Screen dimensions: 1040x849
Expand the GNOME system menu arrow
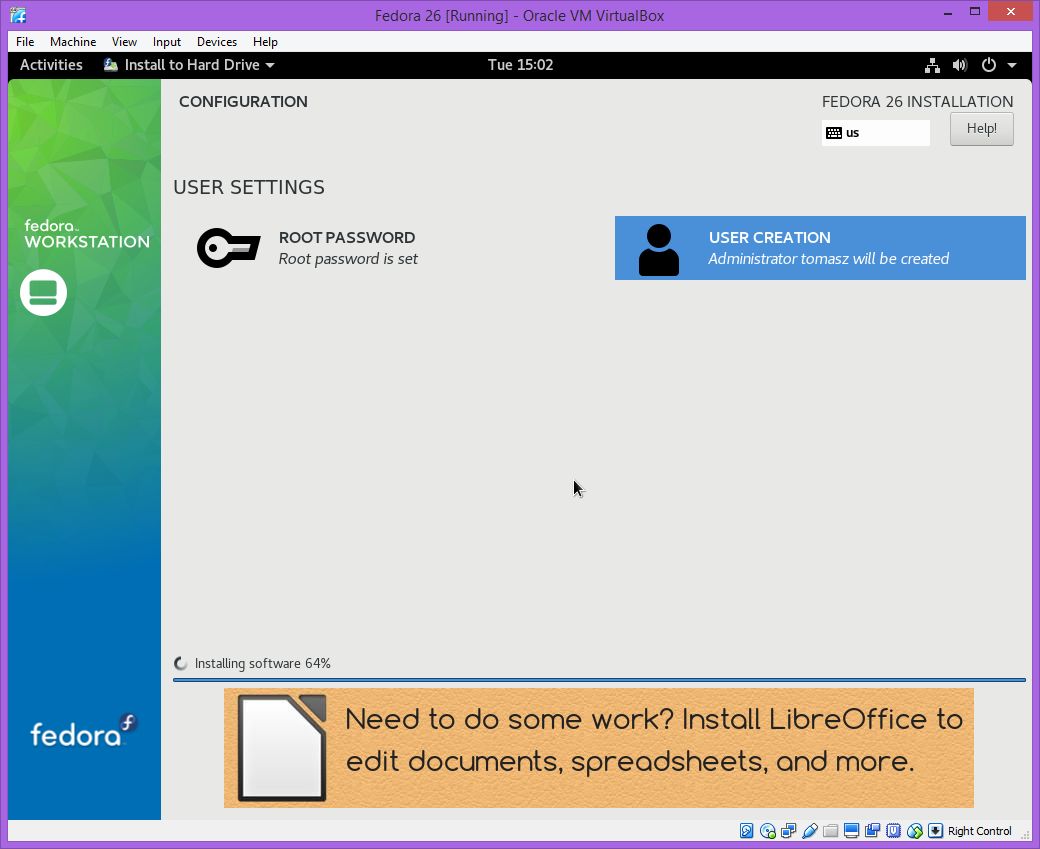pos(1012,65)
